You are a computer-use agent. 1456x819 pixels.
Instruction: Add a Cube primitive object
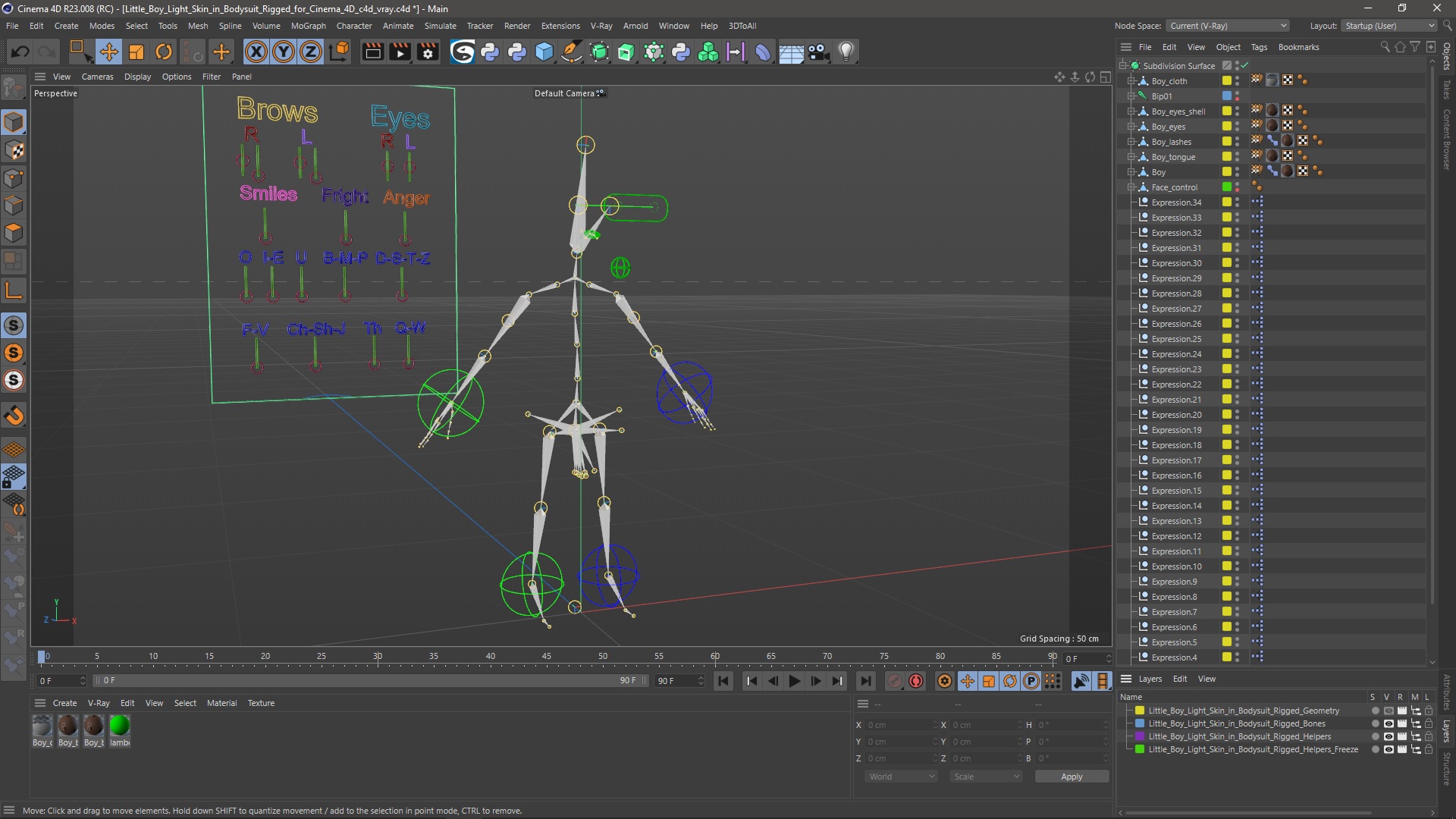(544, 52)
